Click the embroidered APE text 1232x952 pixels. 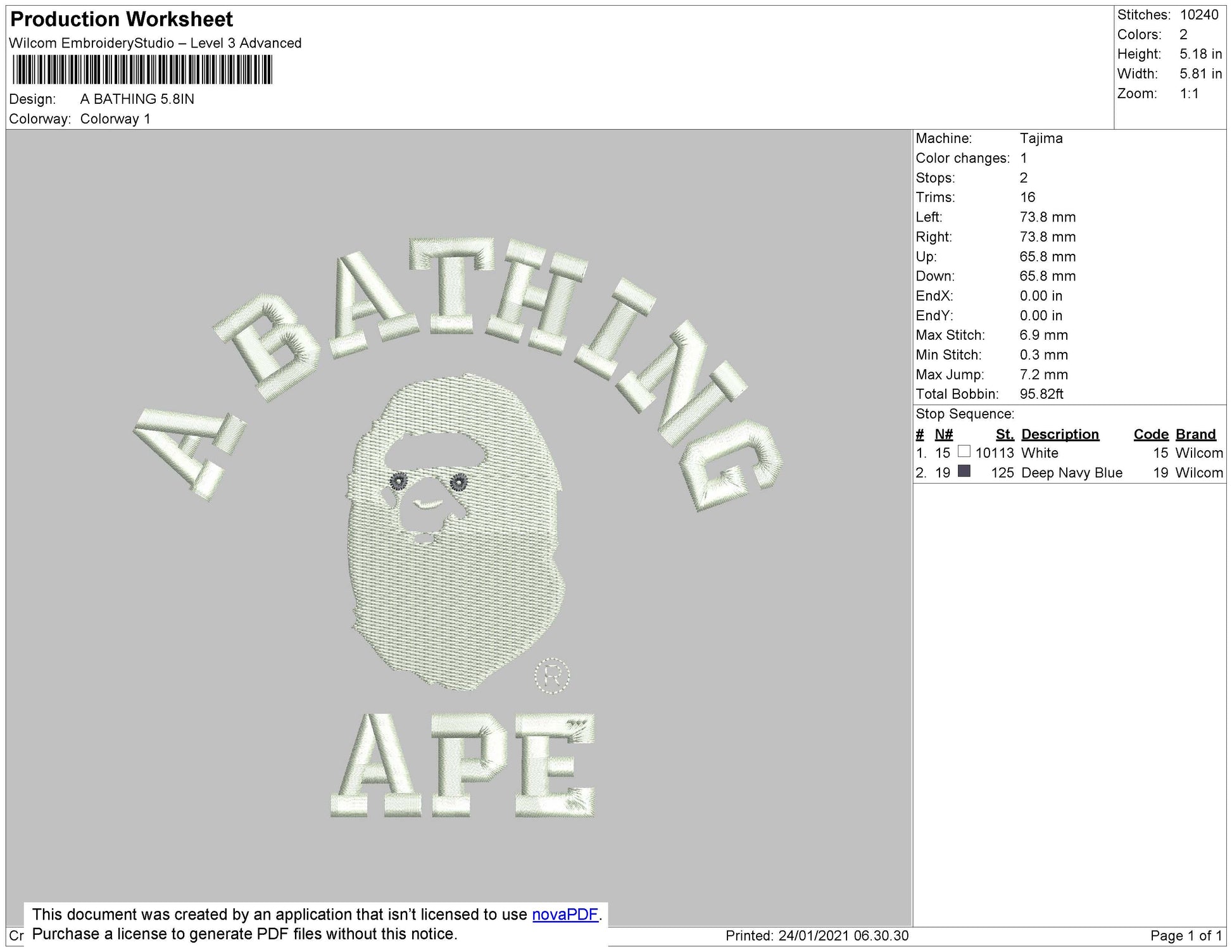(462, 766)
